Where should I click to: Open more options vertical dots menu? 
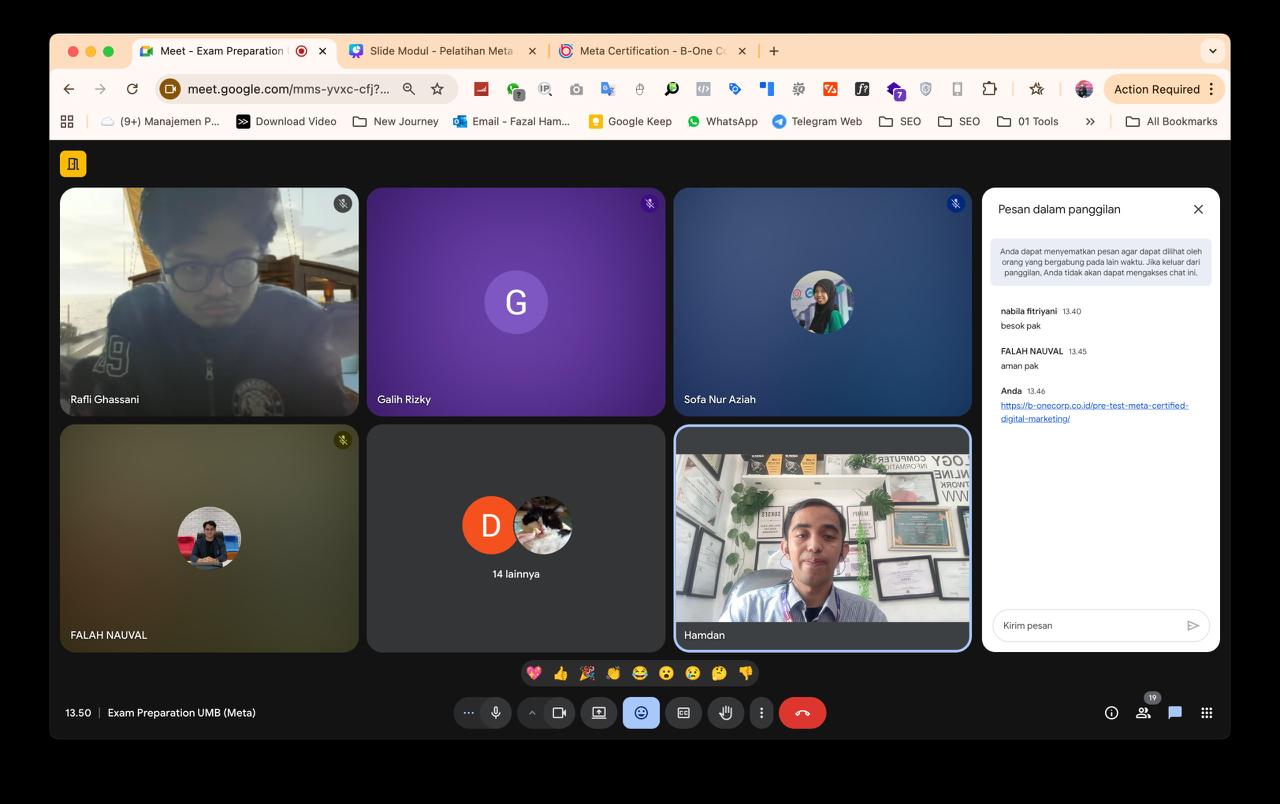(761, 713)
